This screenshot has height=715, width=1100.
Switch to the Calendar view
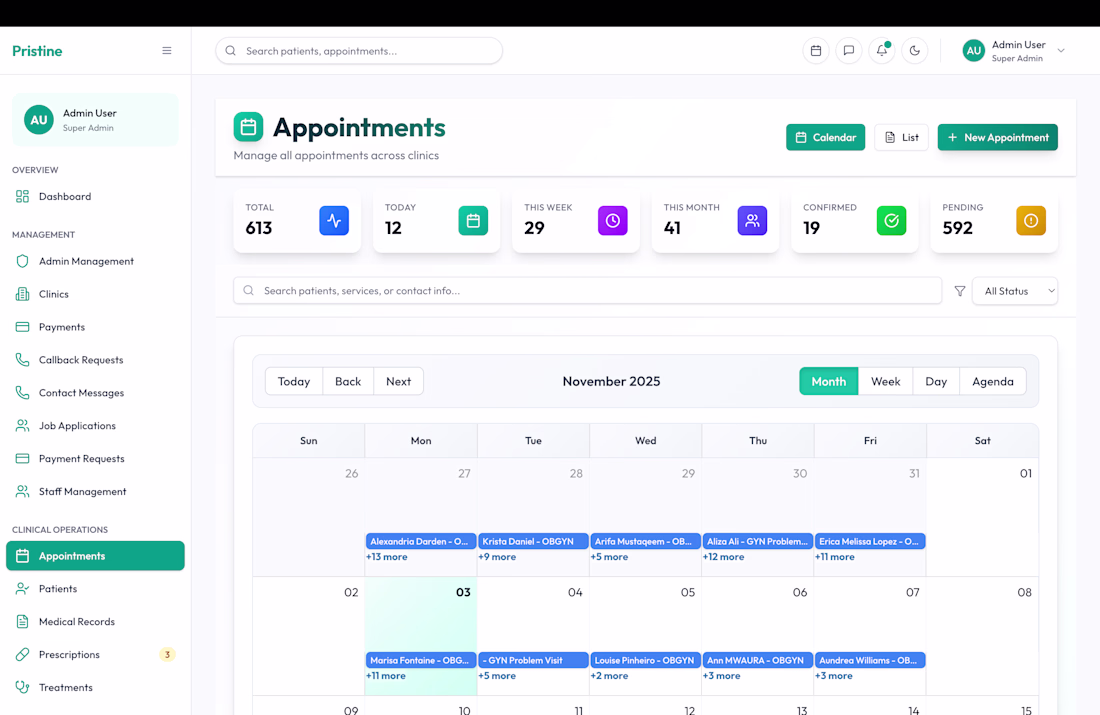825,138
